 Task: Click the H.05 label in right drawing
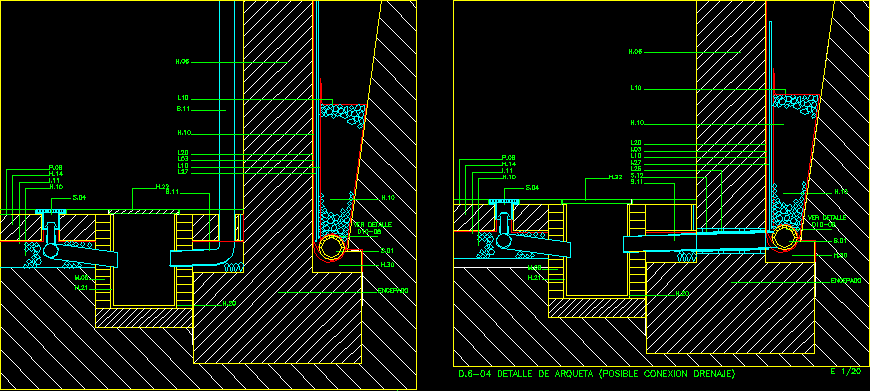click(x=635, y=52)
